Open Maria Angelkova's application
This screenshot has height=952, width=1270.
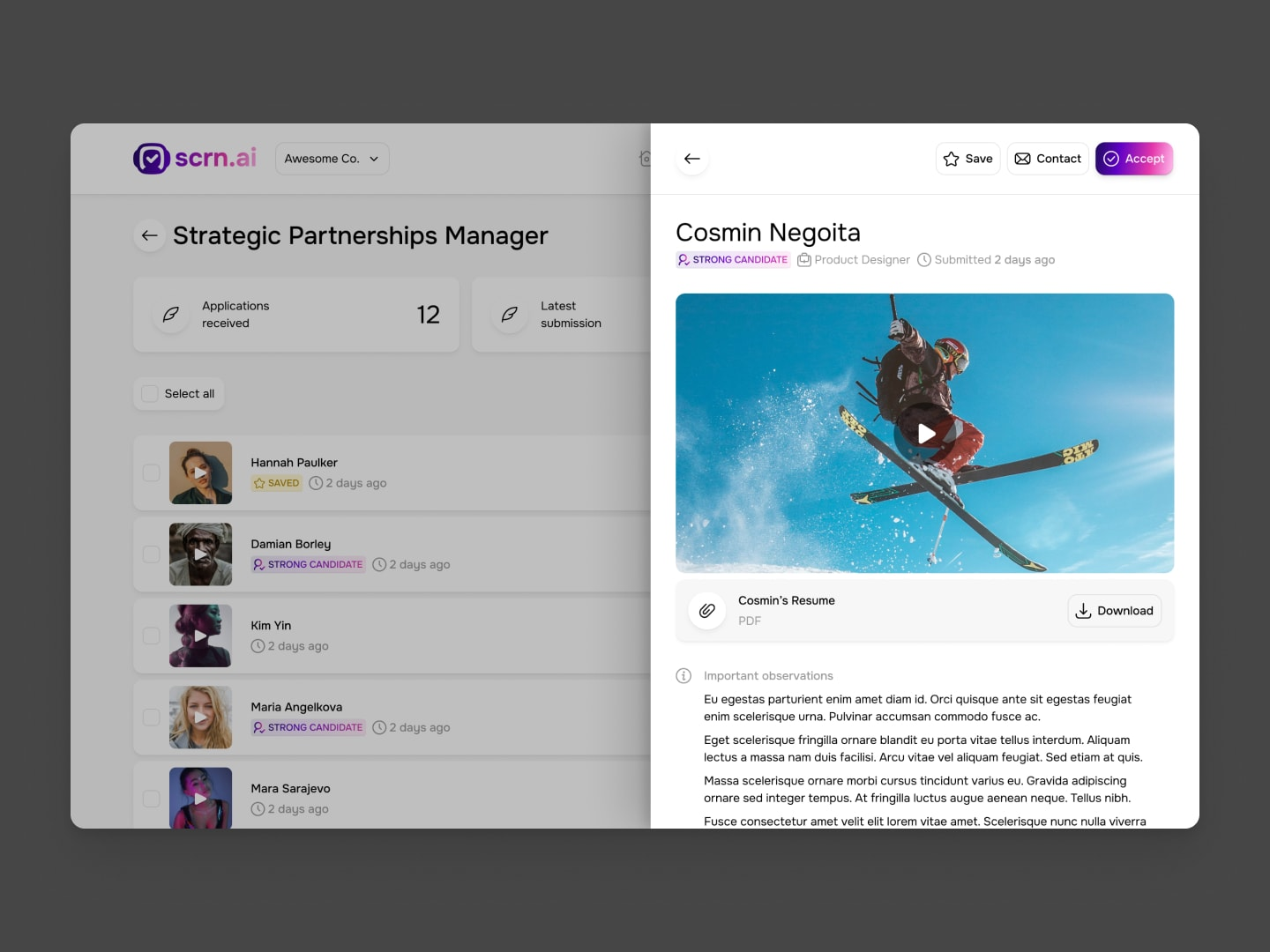point(392,718)
